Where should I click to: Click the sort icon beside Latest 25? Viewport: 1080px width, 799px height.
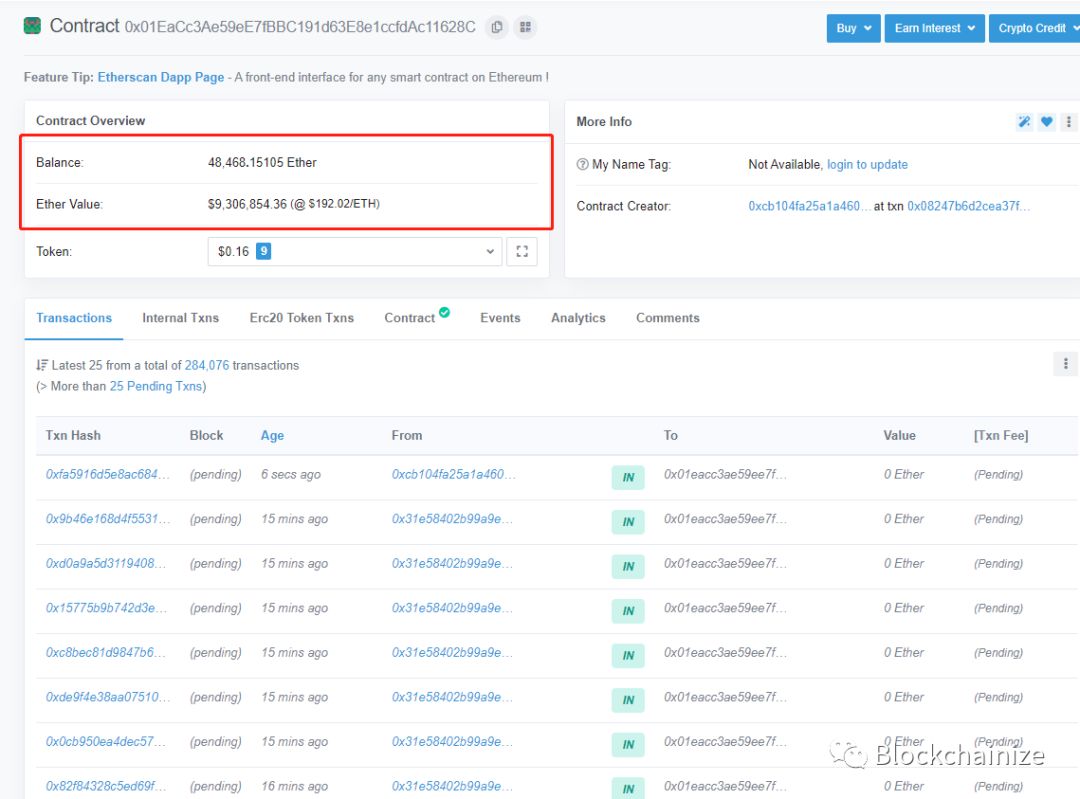[42, 365]
